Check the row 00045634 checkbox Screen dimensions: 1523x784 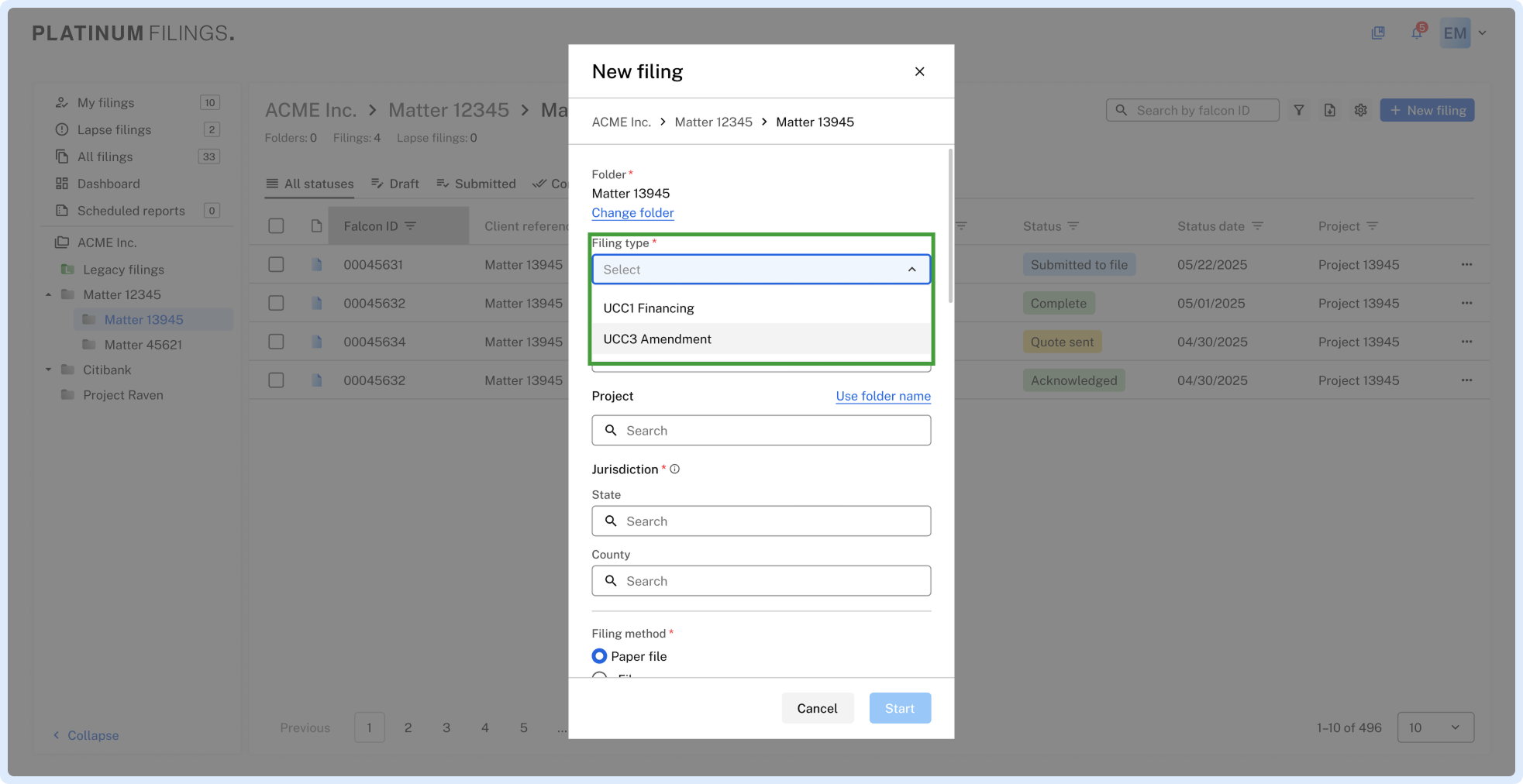pyautogui.click(x=276, y=342)
